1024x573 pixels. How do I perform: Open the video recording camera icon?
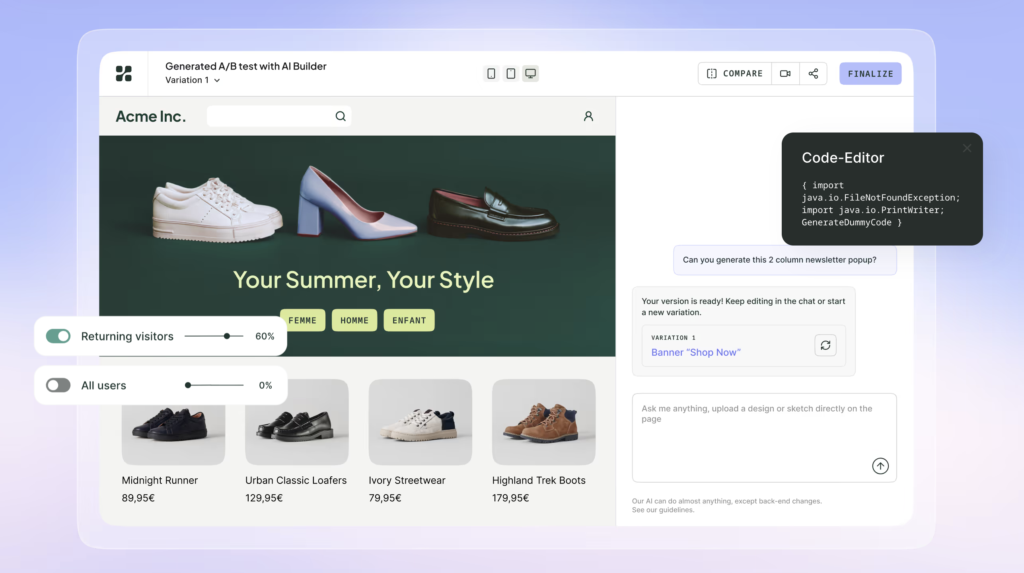click(x=786, y=74)
